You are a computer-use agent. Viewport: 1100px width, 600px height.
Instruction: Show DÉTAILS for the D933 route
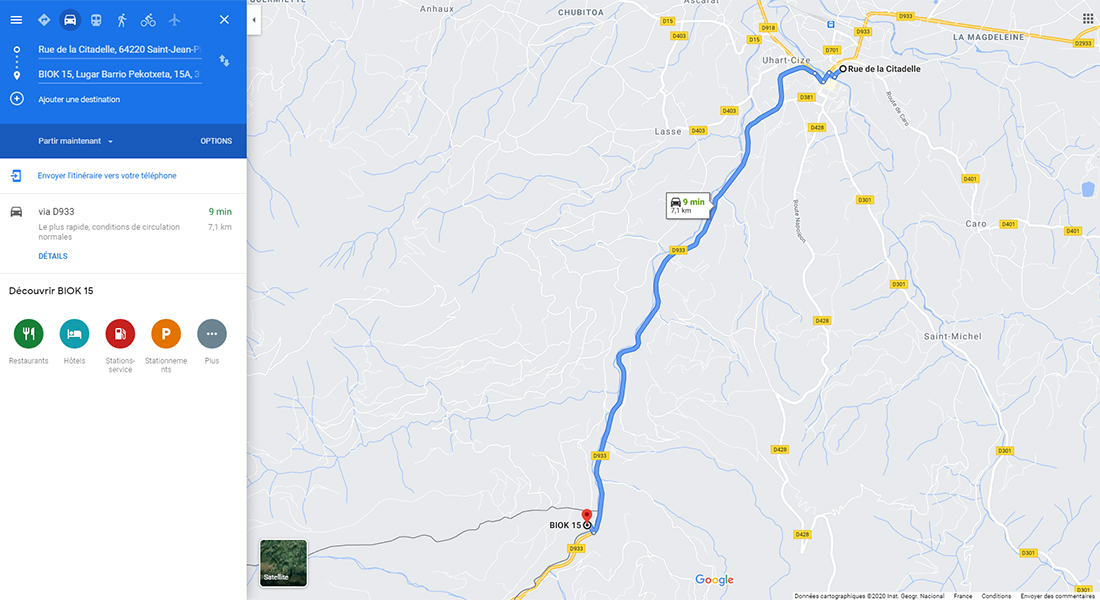pos(53,256)
